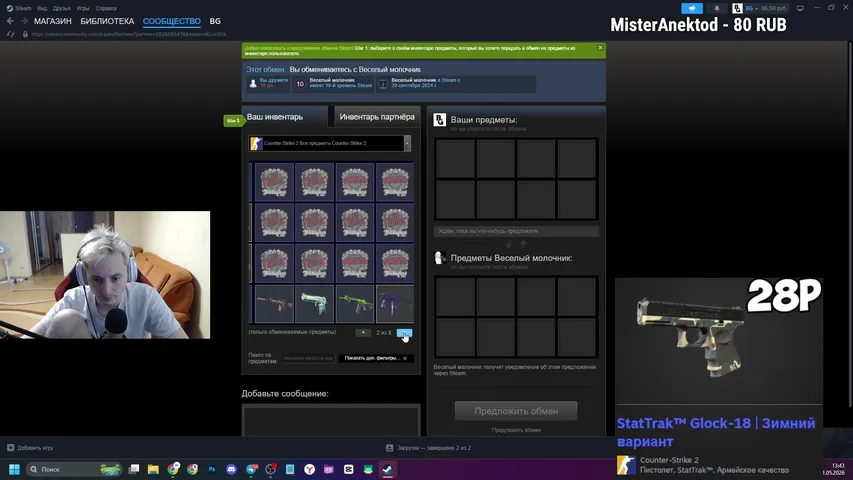Open the Игры menu

[83, 8]
